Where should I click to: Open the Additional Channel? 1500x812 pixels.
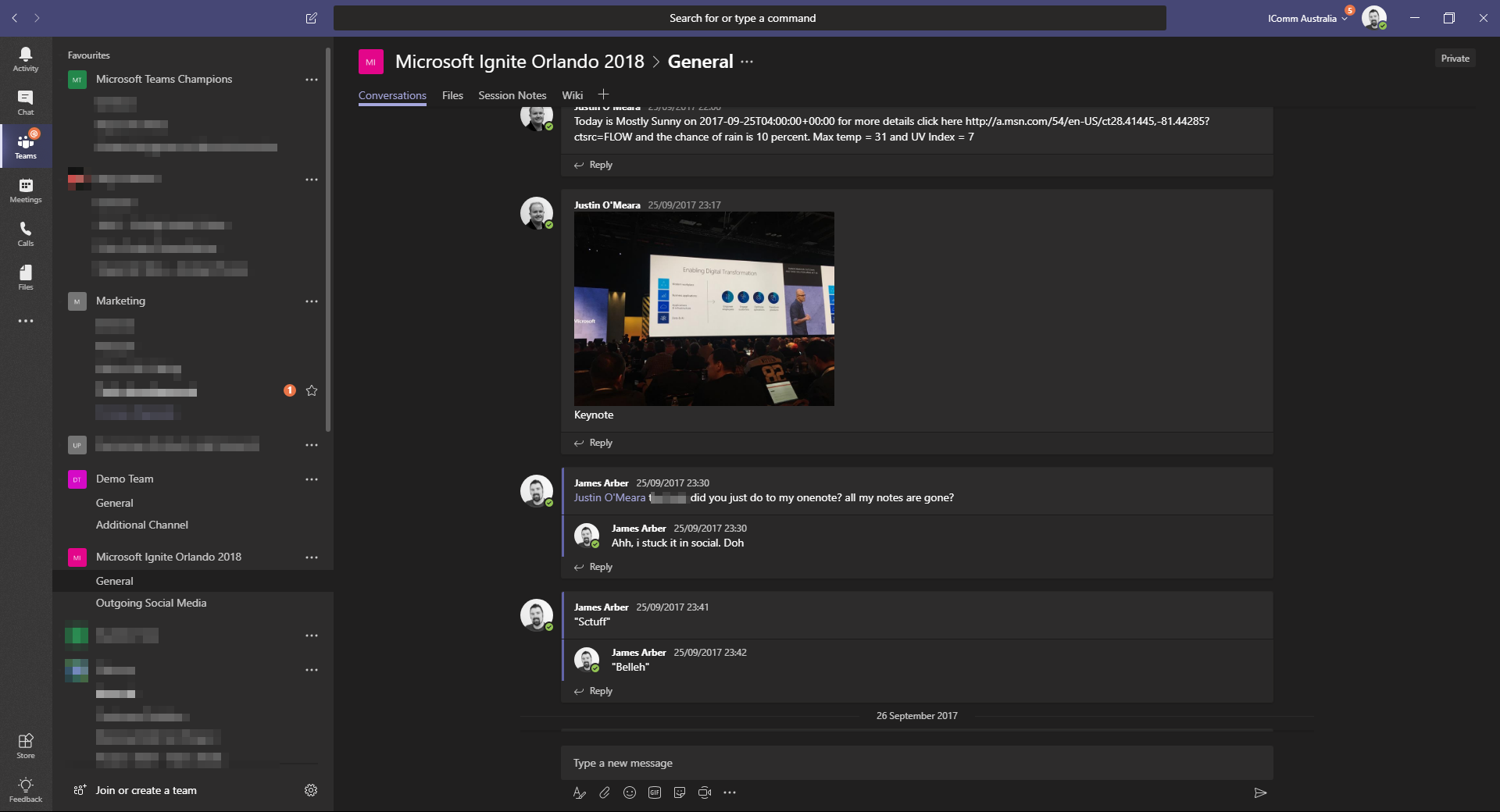[x=142, y=525]
